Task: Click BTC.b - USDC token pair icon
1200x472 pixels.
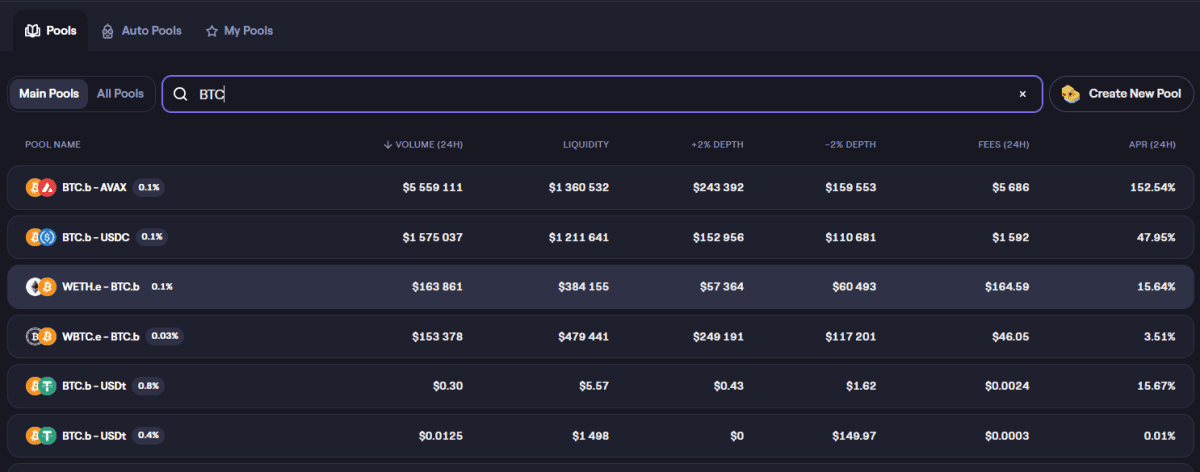Action: pos(40,237)
